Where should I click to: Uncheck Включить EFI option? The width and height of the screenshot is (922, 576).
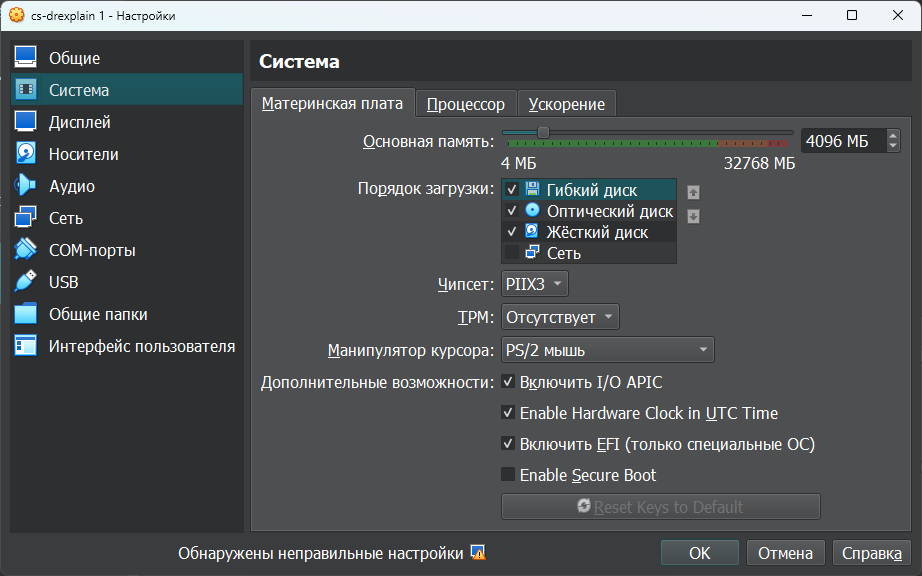pos(509,444)
